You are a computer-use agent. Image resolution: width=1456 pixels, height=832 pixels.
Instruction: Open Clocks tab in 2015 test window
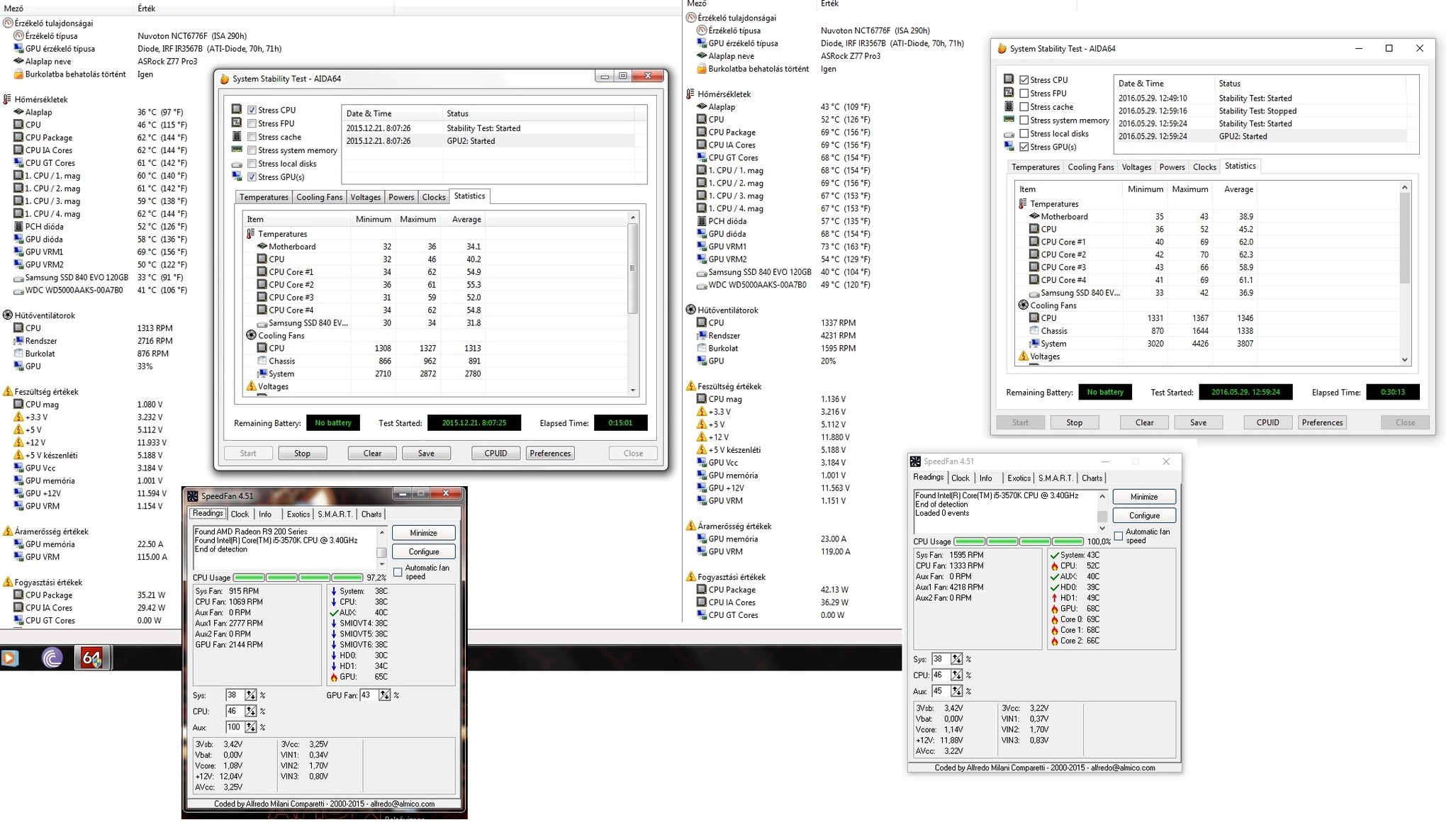(434, 198)
